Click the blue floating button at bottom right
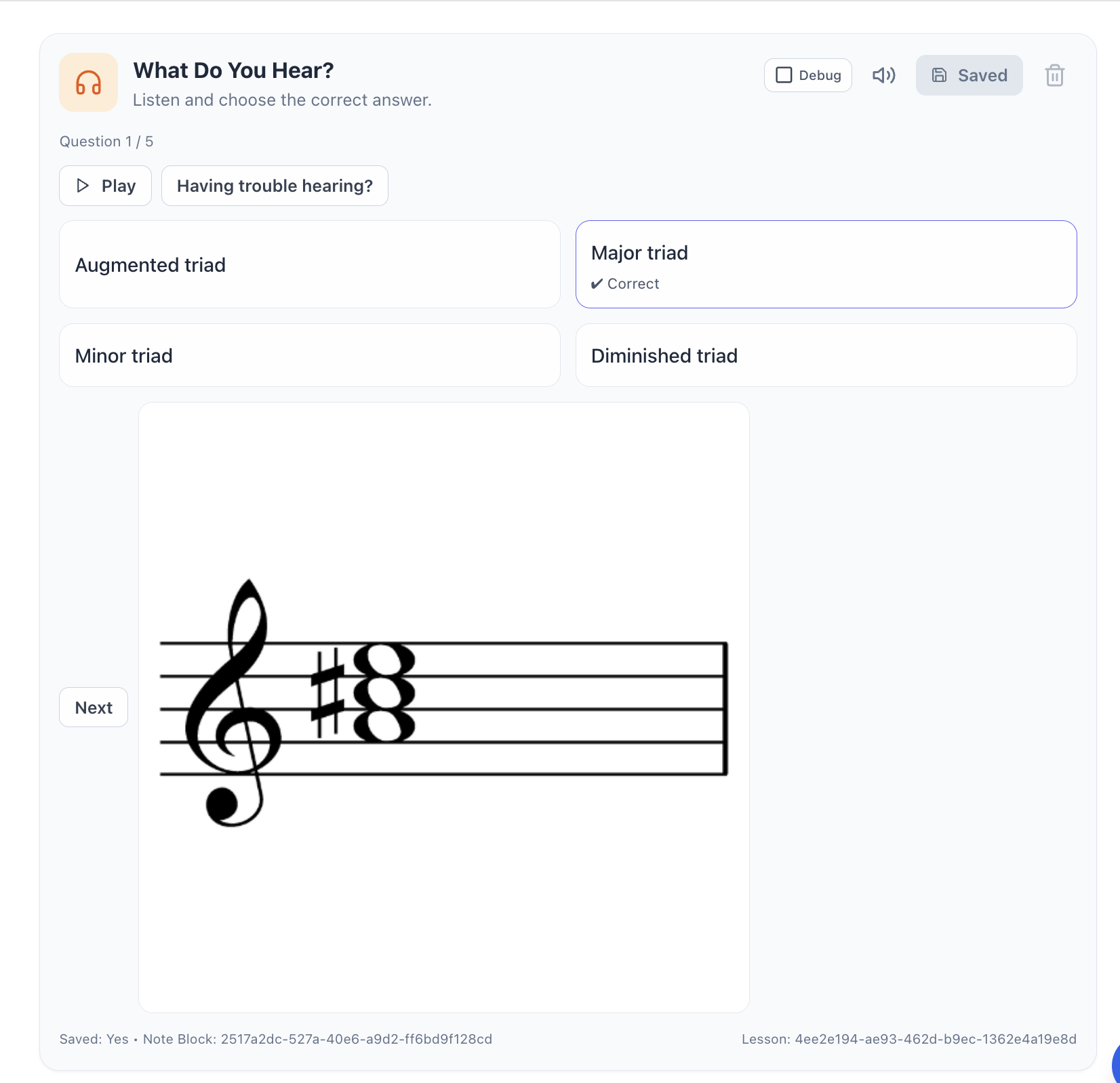This screenshot has width=1120, height=1083. (x=1115, y=1069)
